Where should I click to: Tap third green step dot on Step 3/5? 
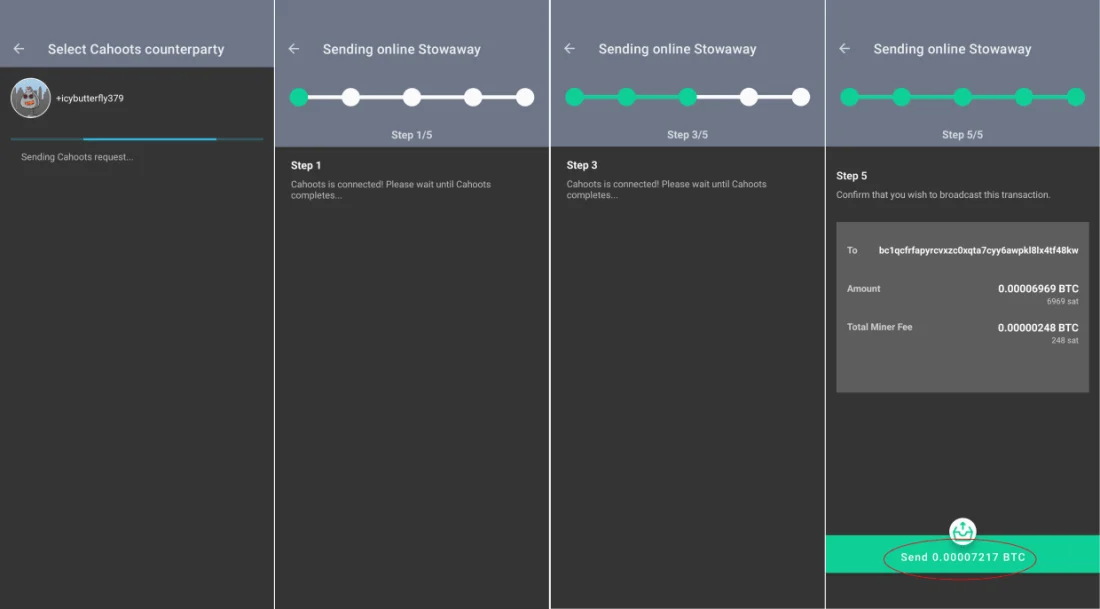(688, 97)
